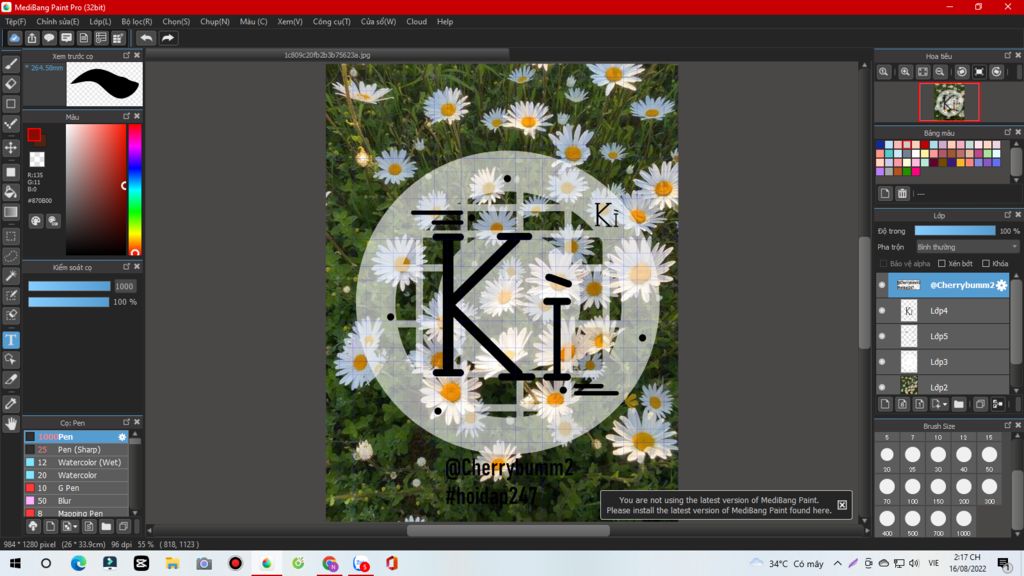Click the navigator canvas thumbnail

tap(949, 102)
